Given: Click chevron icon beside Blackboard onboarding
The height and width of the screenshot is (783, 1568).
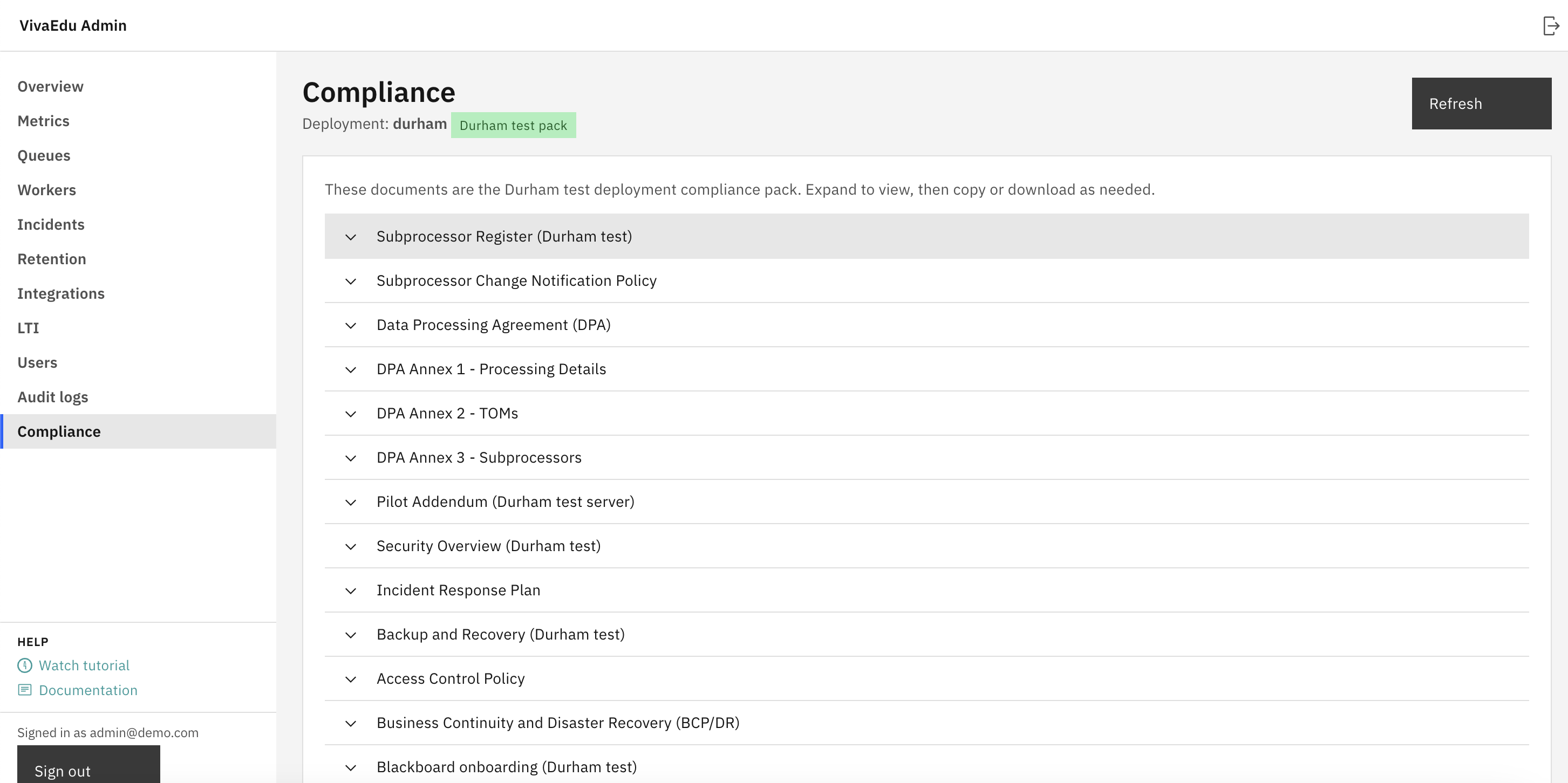Looking at the screenshot, I should pyautogui.click(x=351, y=767).
